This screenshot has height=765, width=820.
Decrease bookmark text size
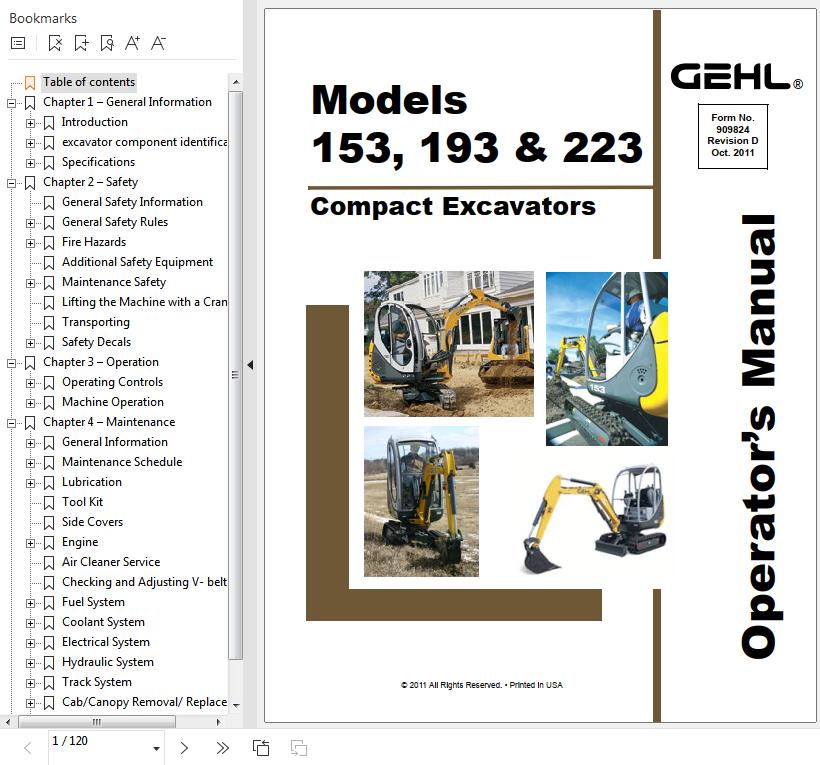tap(158, 43)
